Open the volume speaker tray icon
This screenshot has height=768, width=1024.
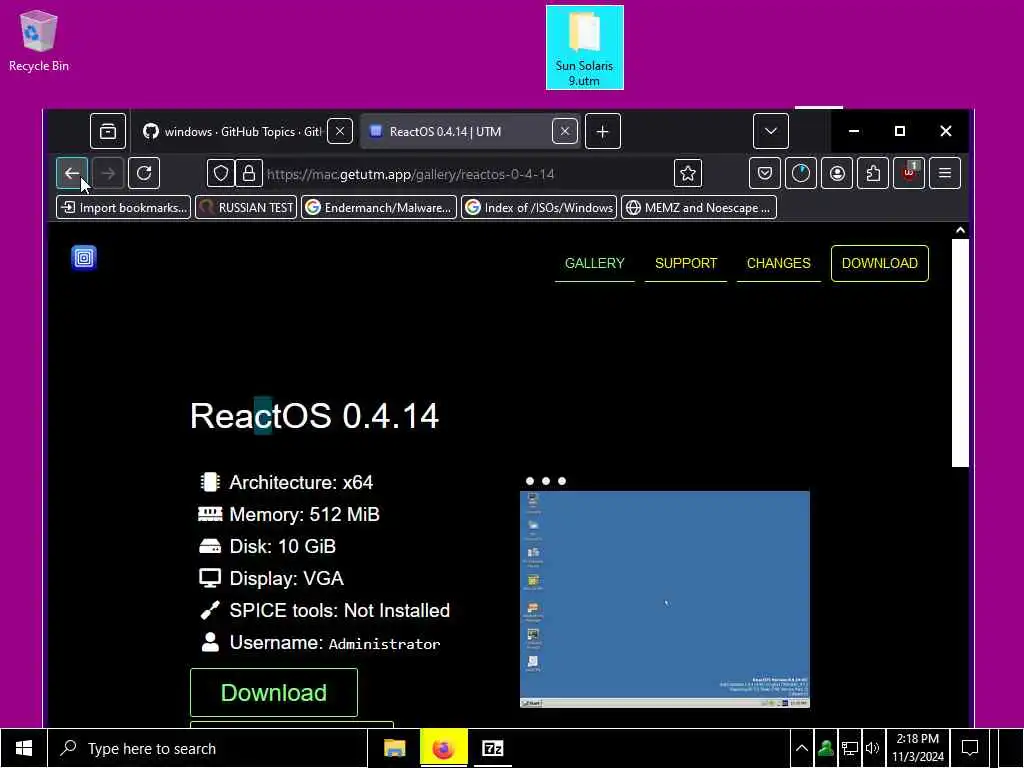(x=872, y=748)
